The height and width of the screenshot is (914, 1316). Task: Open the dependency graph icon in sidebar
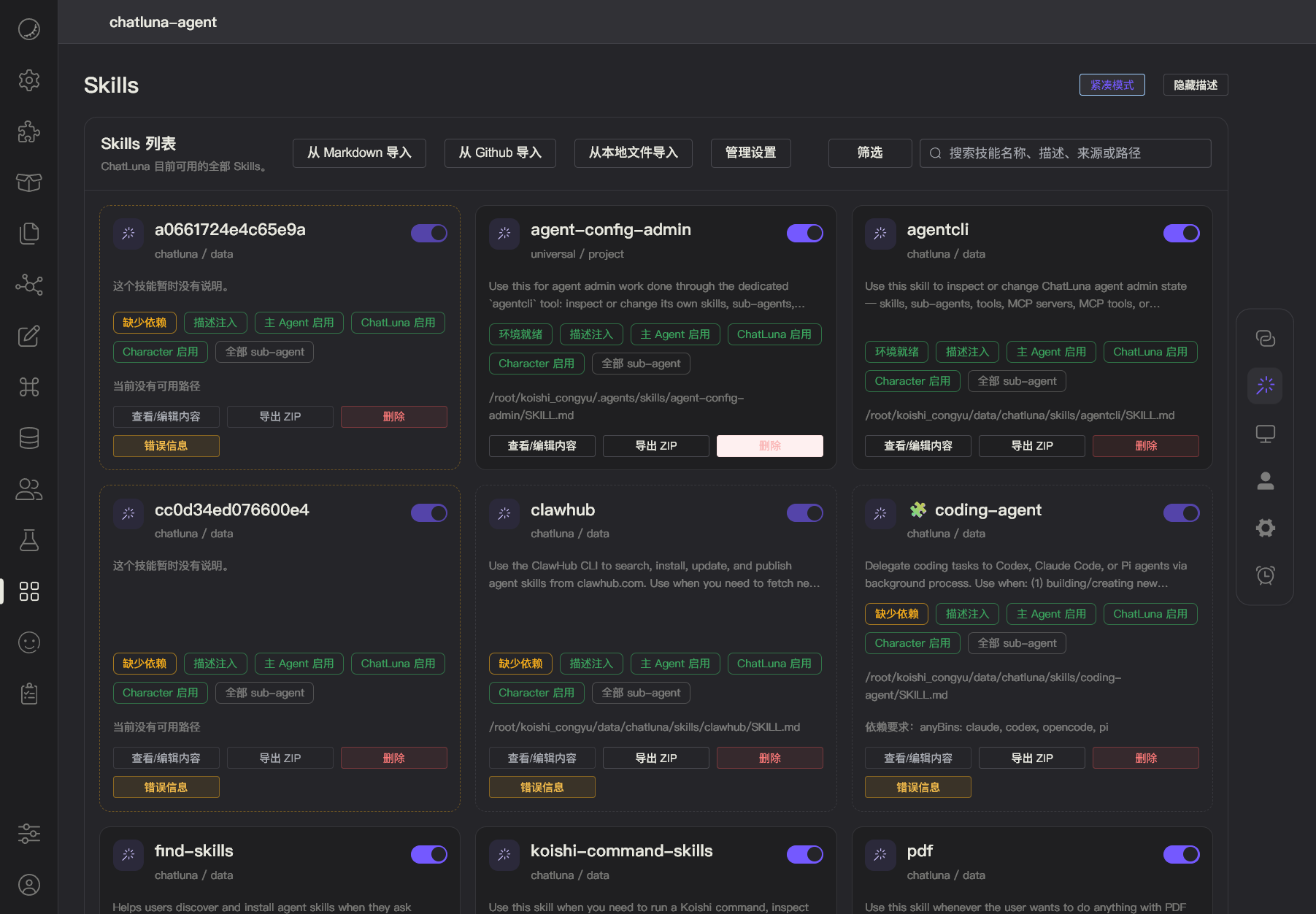click(29, 285)
